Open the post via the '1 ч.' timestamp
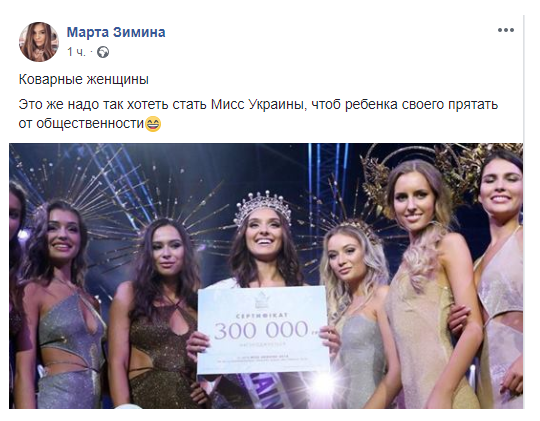This screenshot has width=540, height=421. [76, 52]
